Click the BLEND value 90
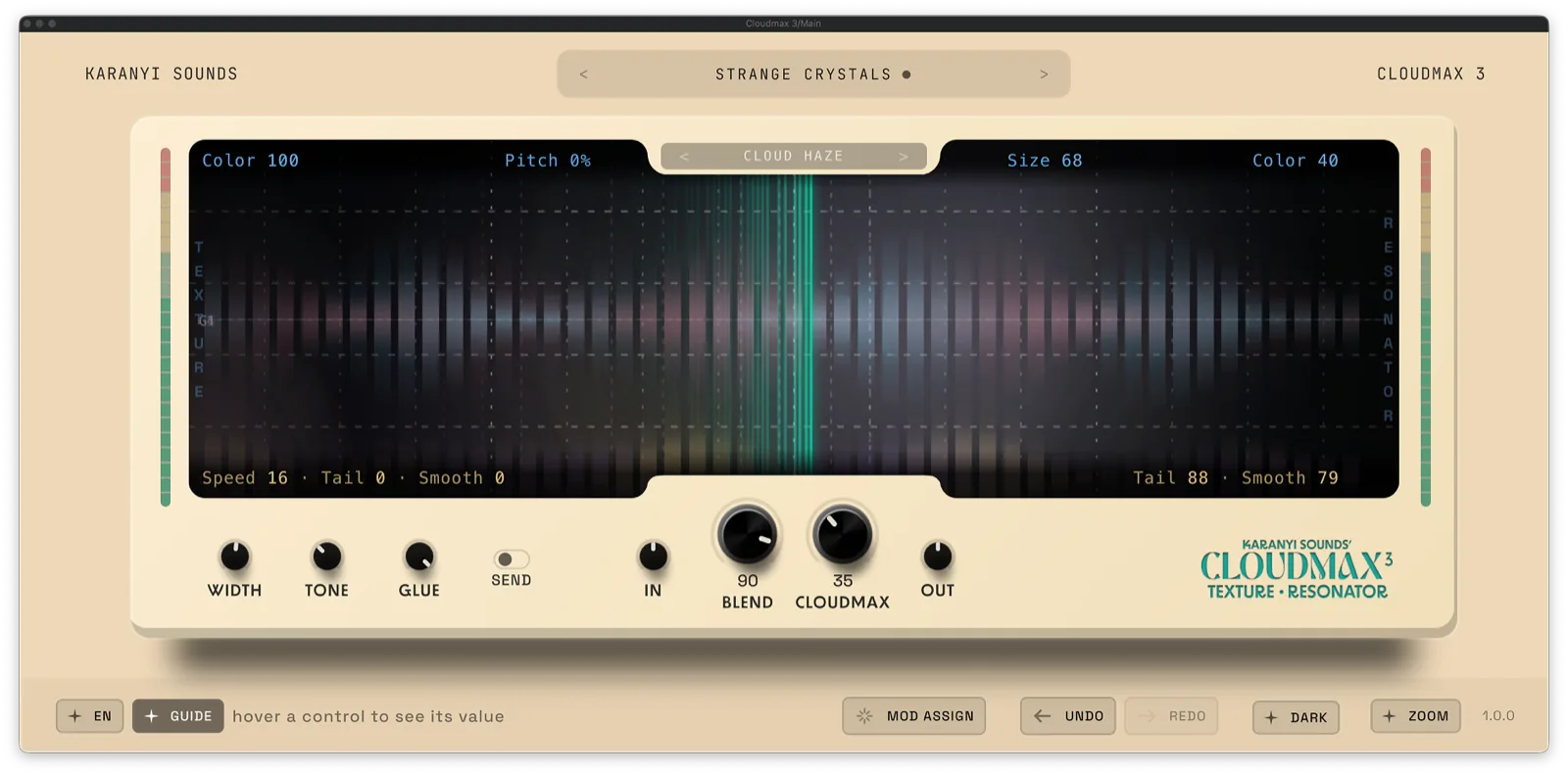 tap(747, 581)
